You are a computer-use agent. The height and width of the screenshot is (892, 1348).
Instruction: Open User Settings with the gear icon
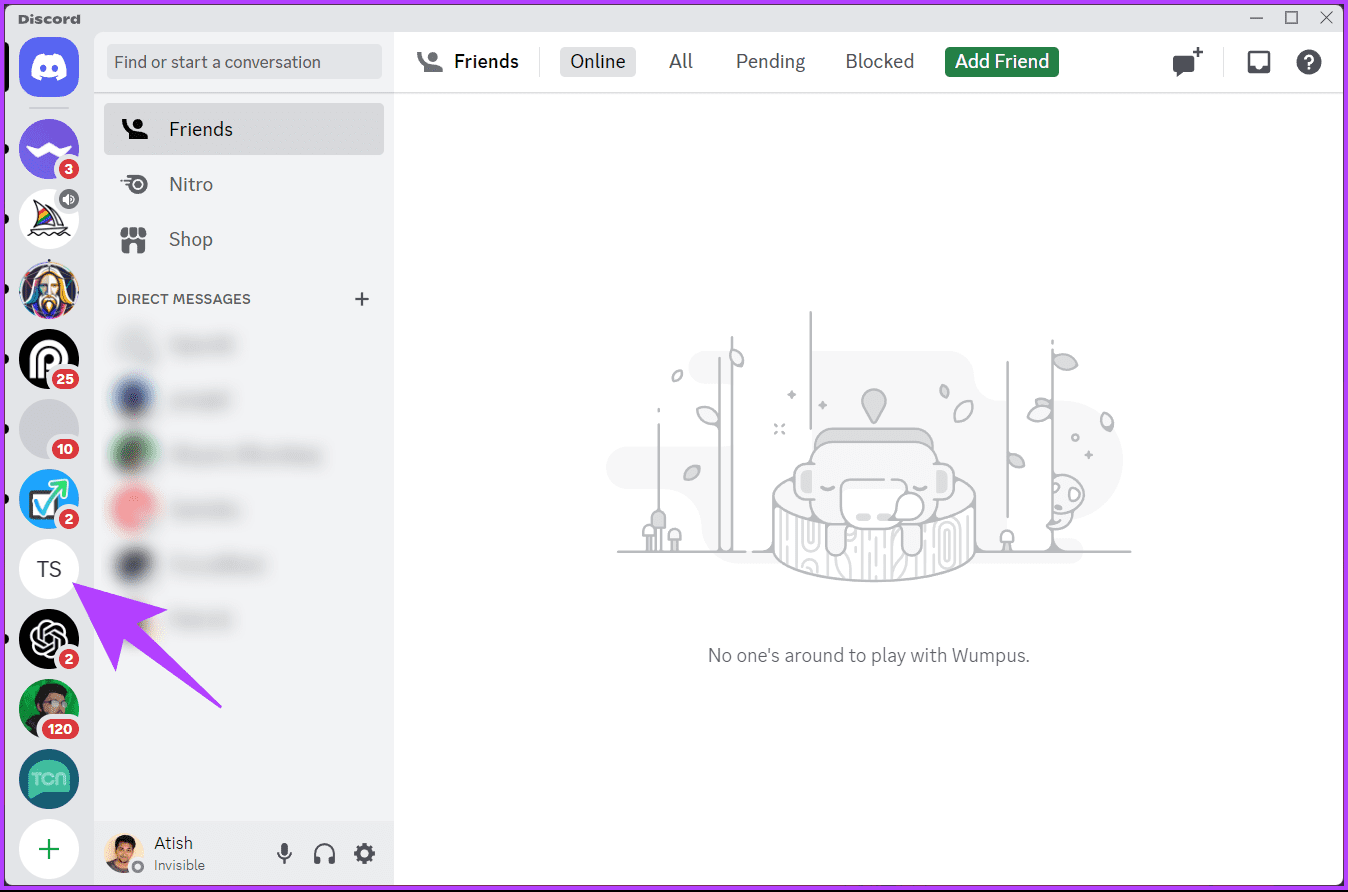pyautogui.click(x=364, y=853)
